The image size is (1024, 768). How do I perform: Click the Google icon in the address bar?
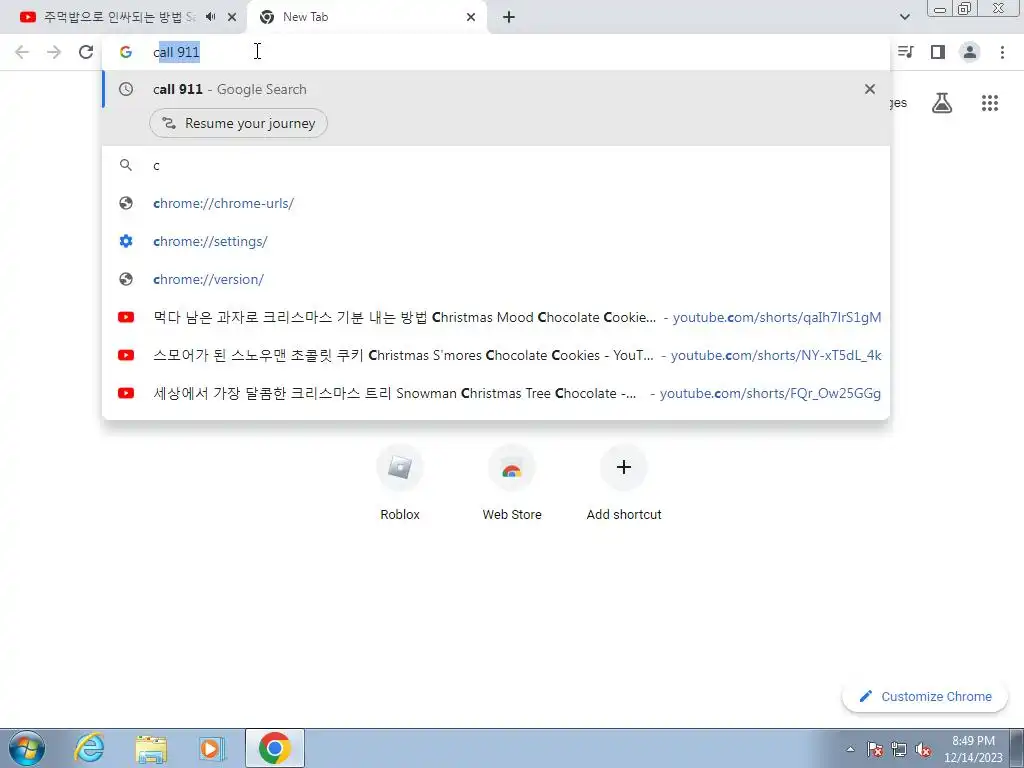[125, 52]
